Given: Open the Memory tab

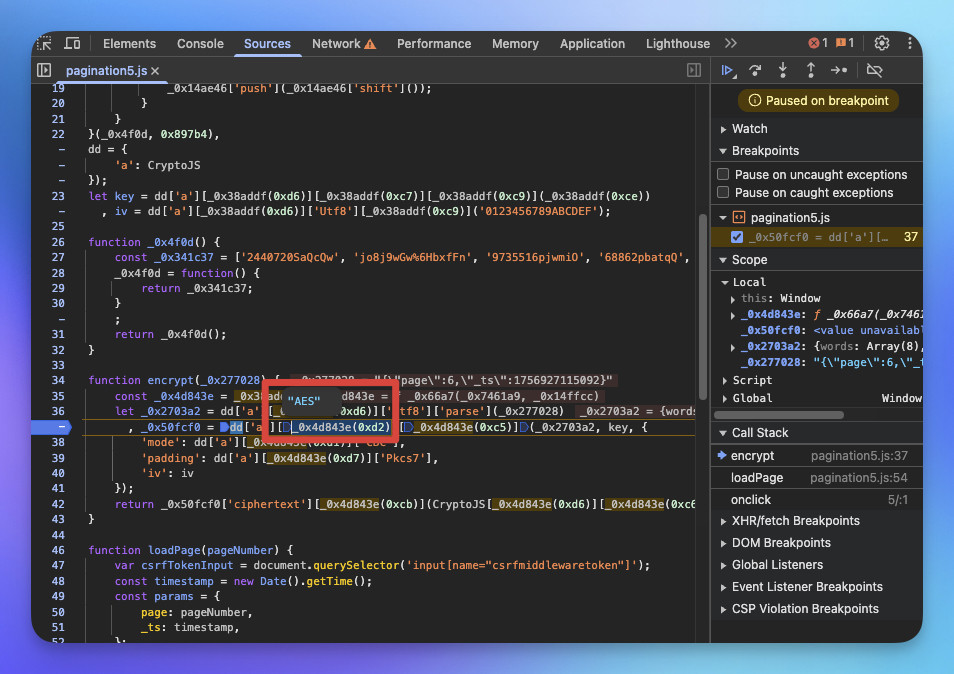Looking at the screenshot, I should pos(515,44).
